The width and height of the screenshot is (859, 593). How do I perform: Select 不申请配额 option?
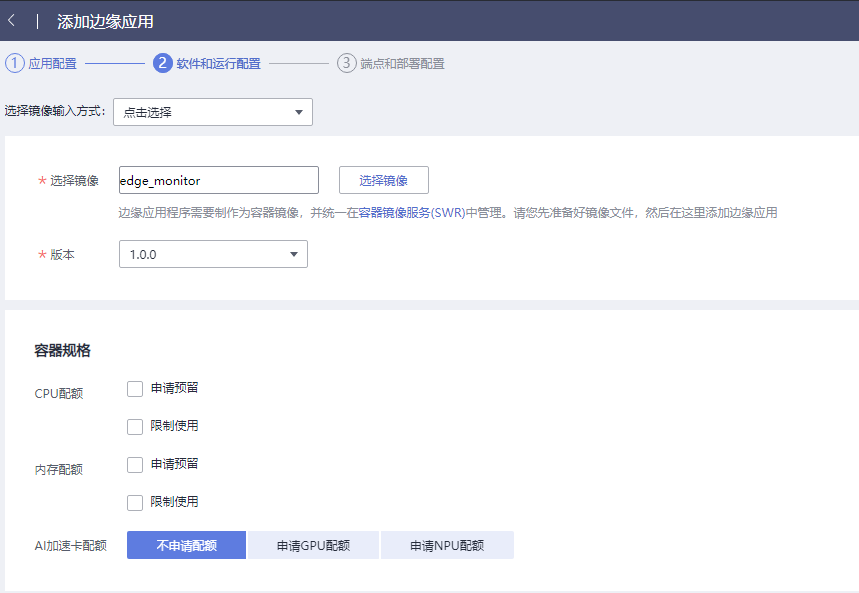[186, 545]
